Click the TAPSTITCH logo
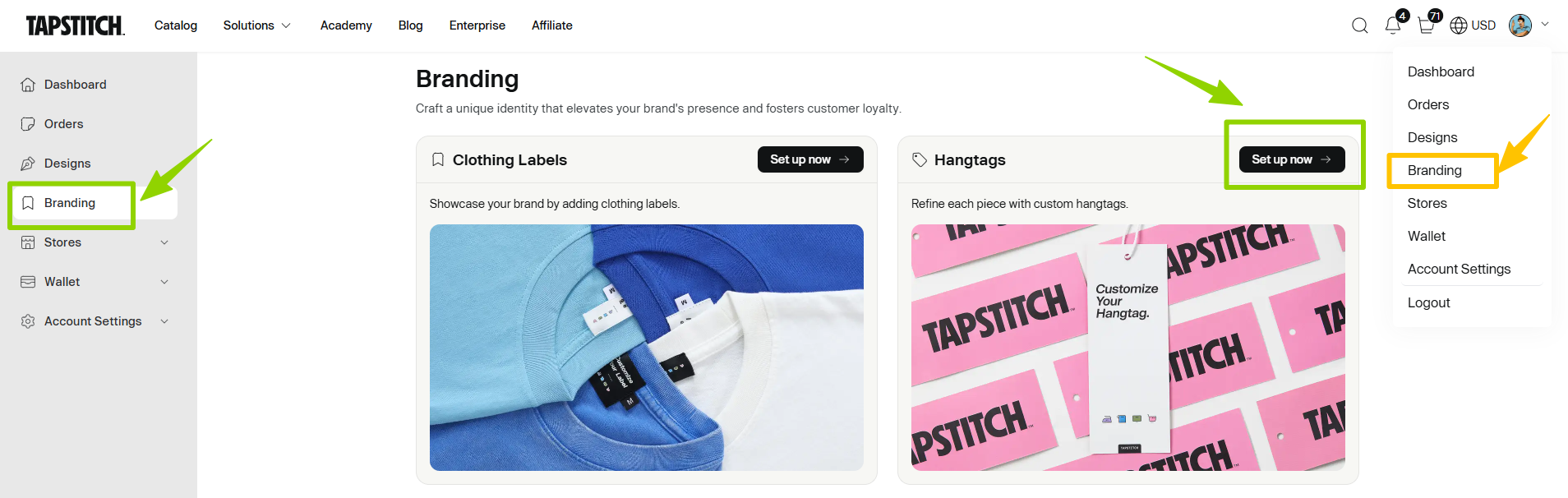Image resolution: width=1568 pixels, height=498 pixels. pyautogui.click(x=76, y=25)
